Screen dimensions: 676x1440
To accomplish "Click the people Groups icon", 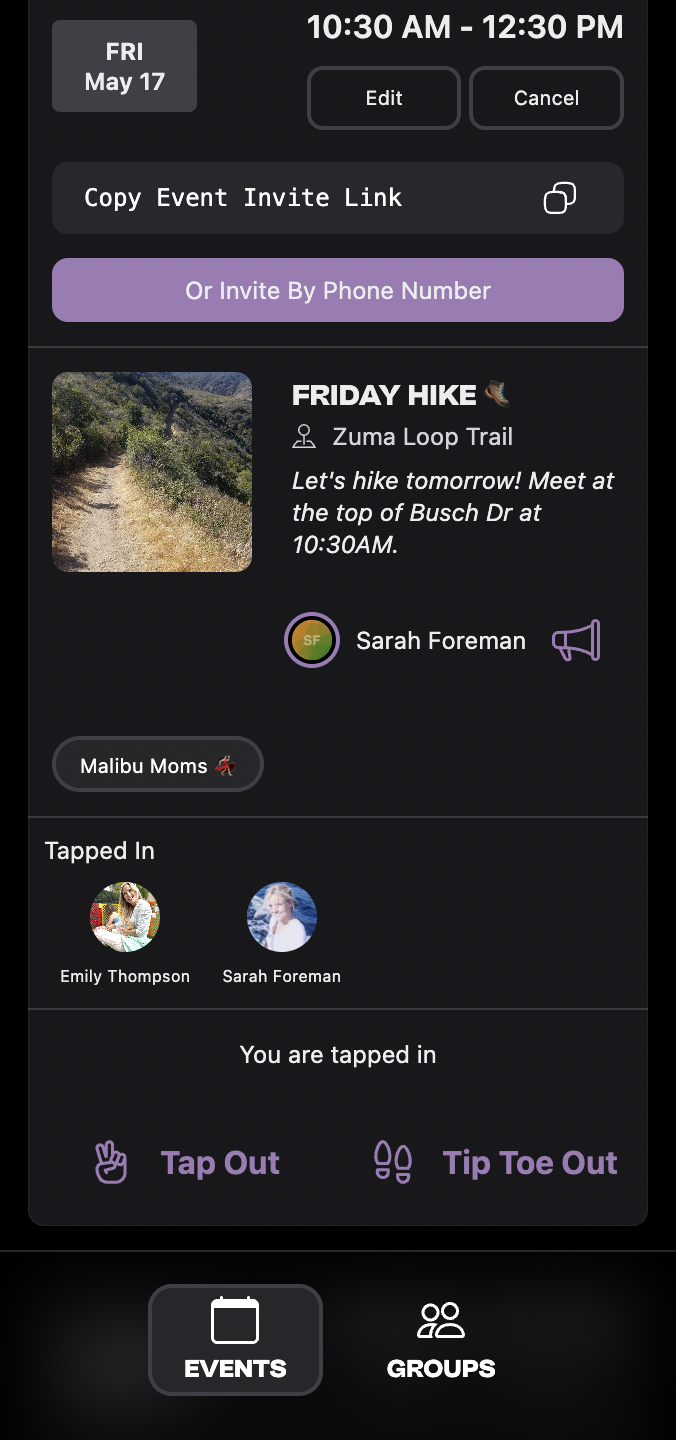I will pos(441,1320).
